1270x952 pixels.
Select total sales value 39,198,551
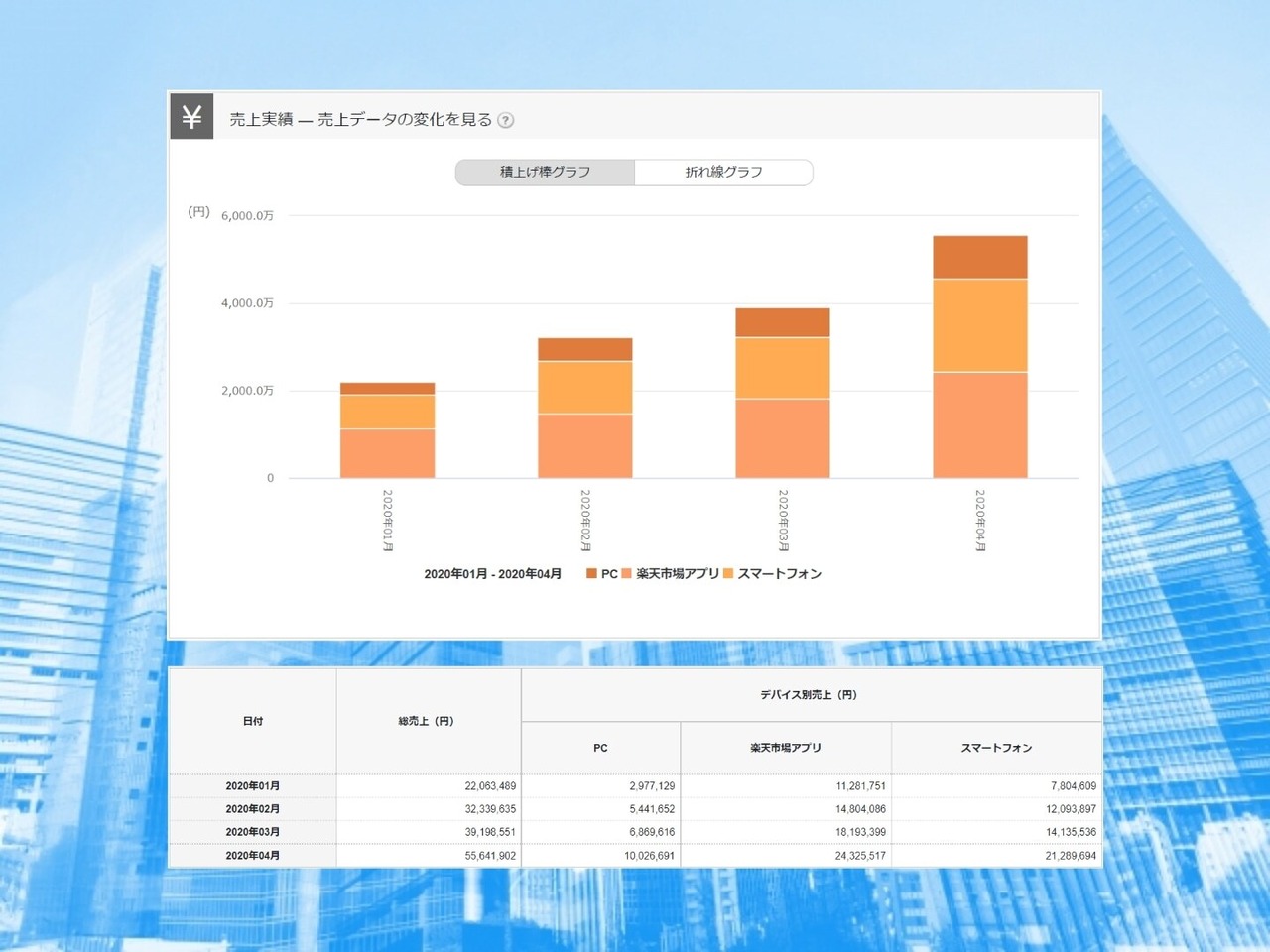pos(490,832)
